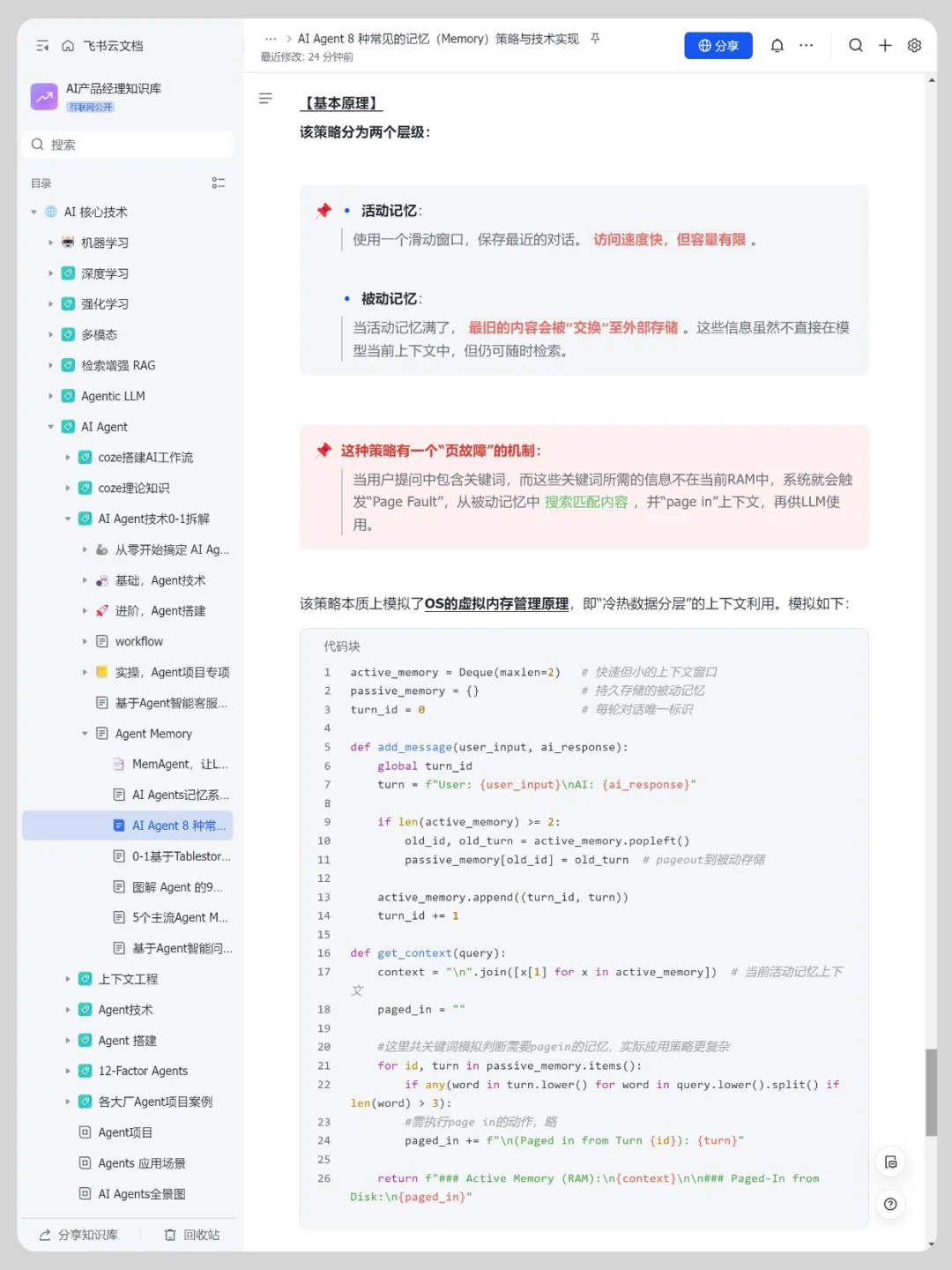This screenshot has width=952, height=1270.
Task: Pin the document with the pin icon
Action: coord(595,39)
